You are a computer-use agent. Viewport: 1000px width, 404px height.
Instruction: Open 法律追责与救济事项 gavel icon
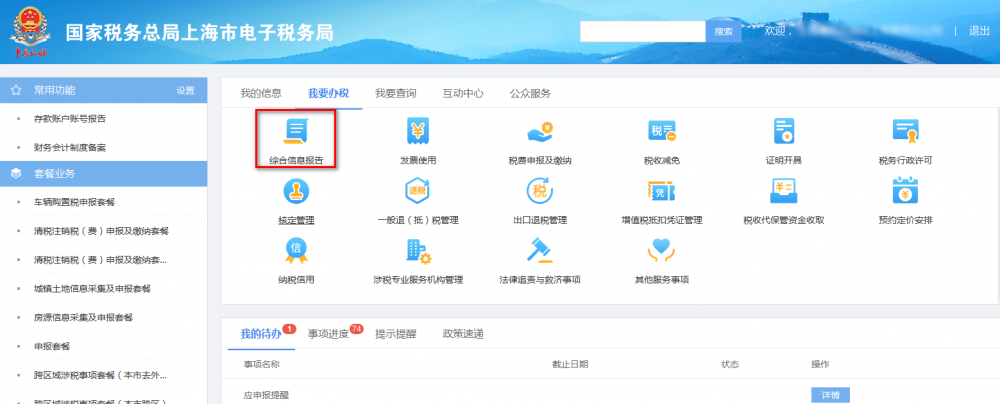pyautogui.click(x=540, y=251)
